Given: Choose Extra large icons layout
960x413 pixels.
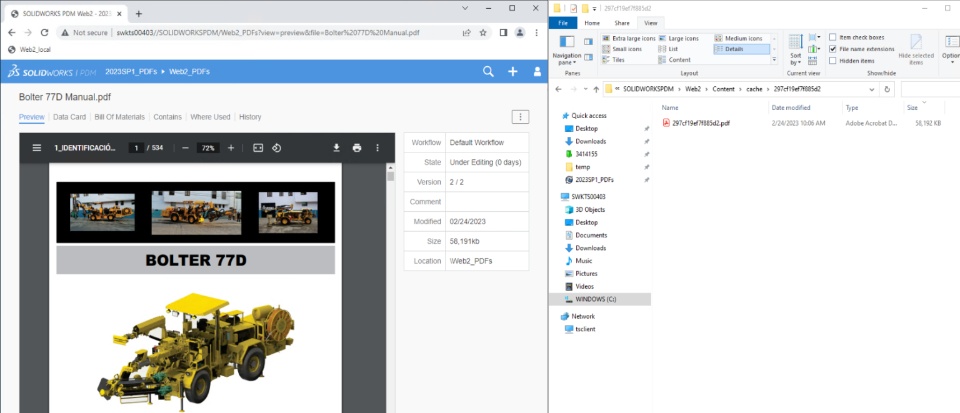Looking at the screenshot, I should tap(629, 38).
